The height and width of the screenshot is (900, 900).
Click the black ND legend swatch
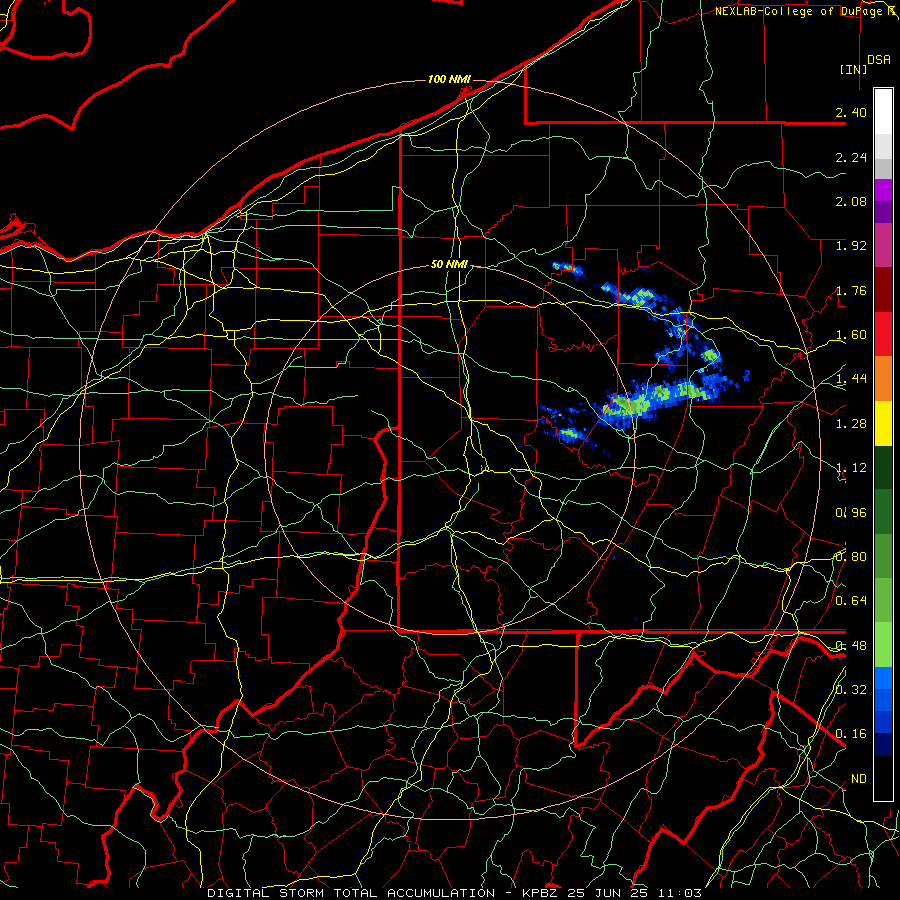click(883, 778)
